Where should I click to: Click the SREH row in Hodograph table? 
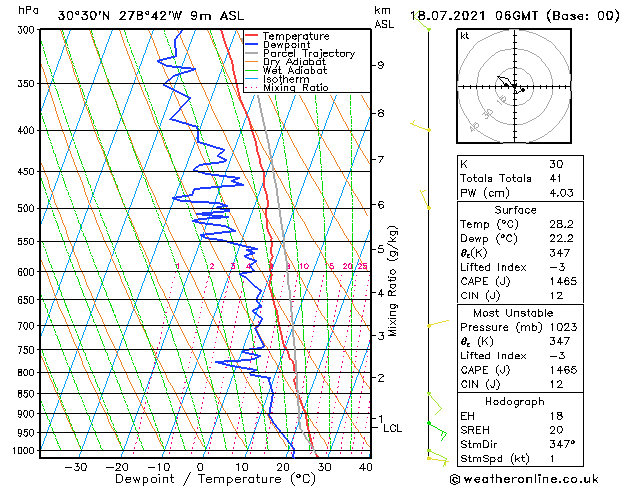pos(520,430)
